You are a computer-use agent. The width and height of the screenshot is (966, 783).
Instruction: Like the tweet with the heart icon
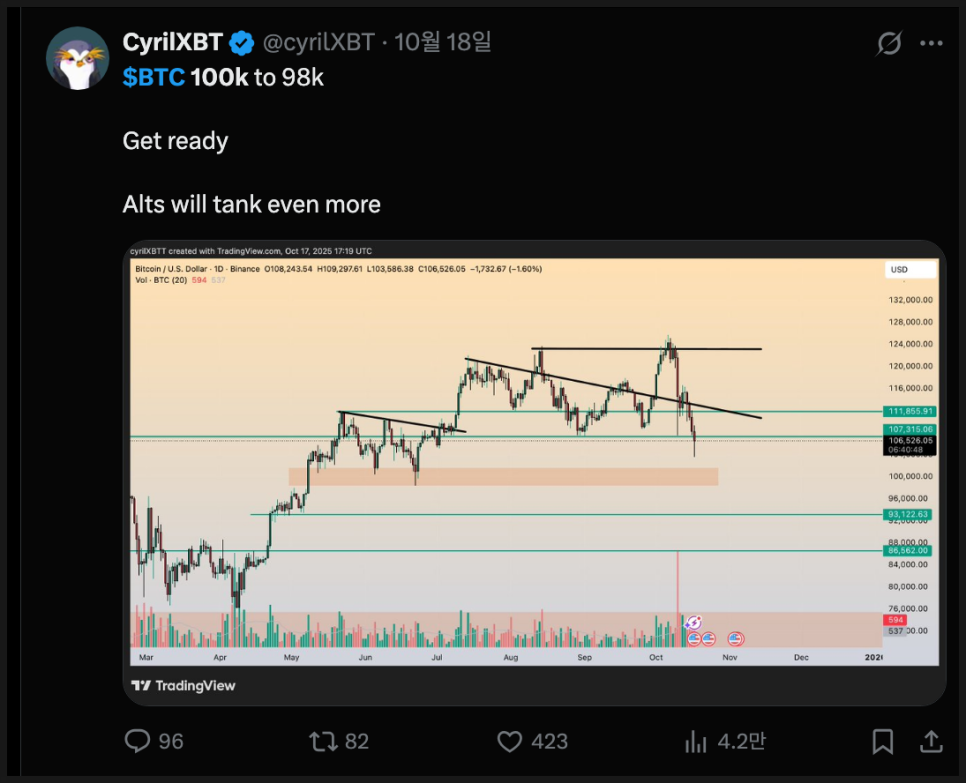pyautogui.click(x=510, y=741)
